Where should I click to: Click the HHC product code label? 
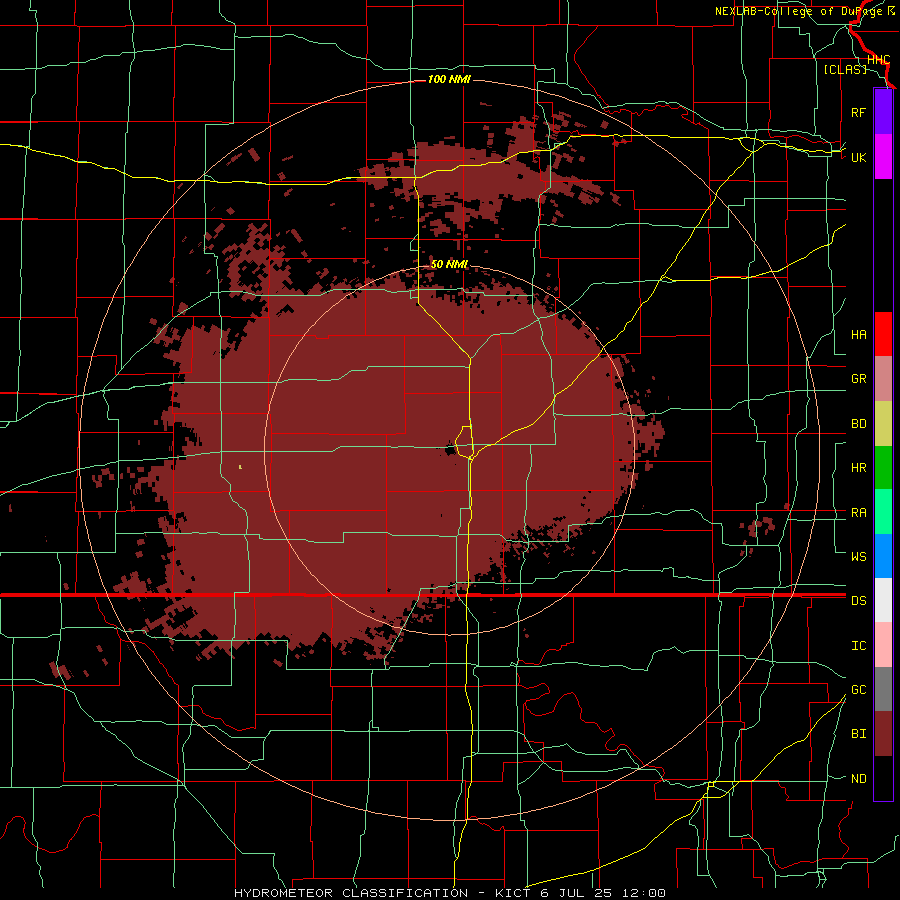point(878,60)
